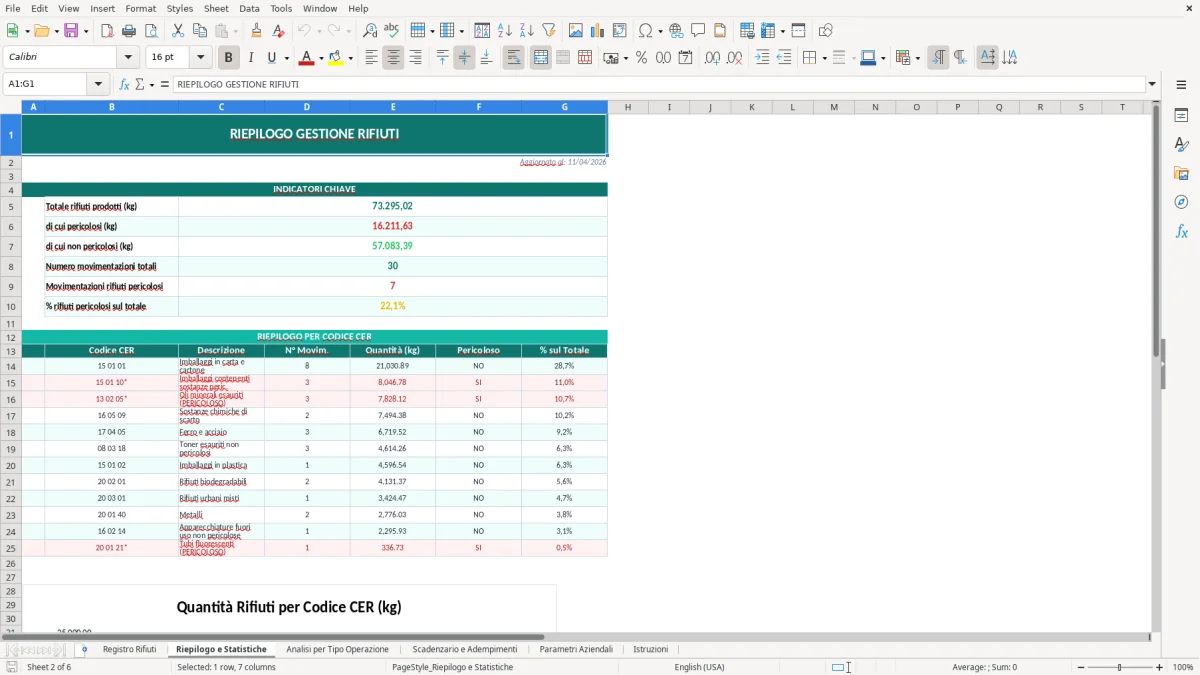Click Increase Indent icon
1200x675 pixels.
(762, 58)
